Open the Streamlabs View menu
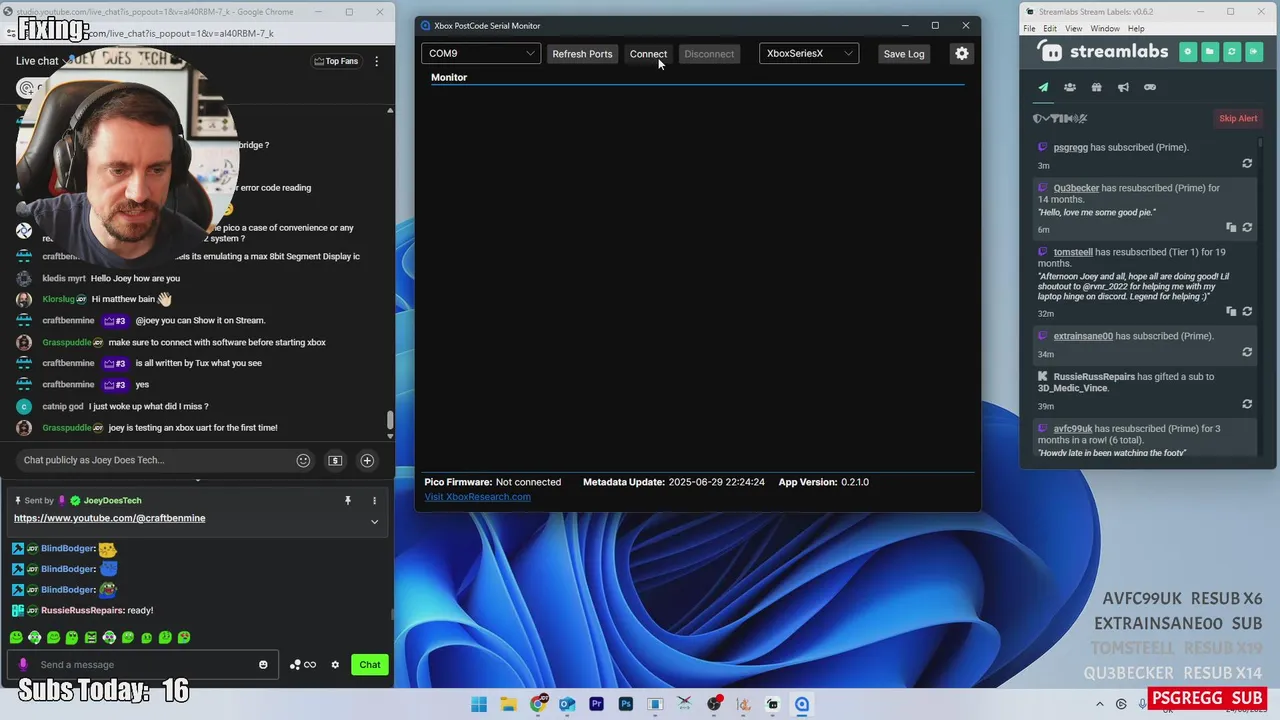The width and height of the screenshot is (1280, 720). click(1073, 28)
